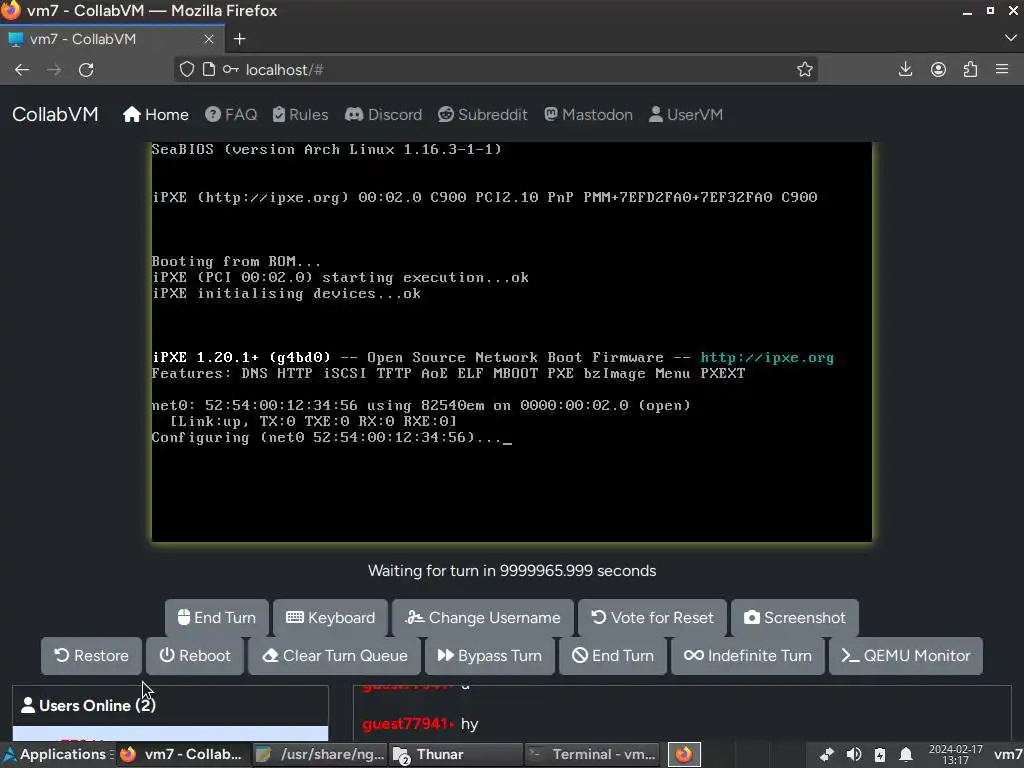Click the Users Online (2) header

pos(170,705)
